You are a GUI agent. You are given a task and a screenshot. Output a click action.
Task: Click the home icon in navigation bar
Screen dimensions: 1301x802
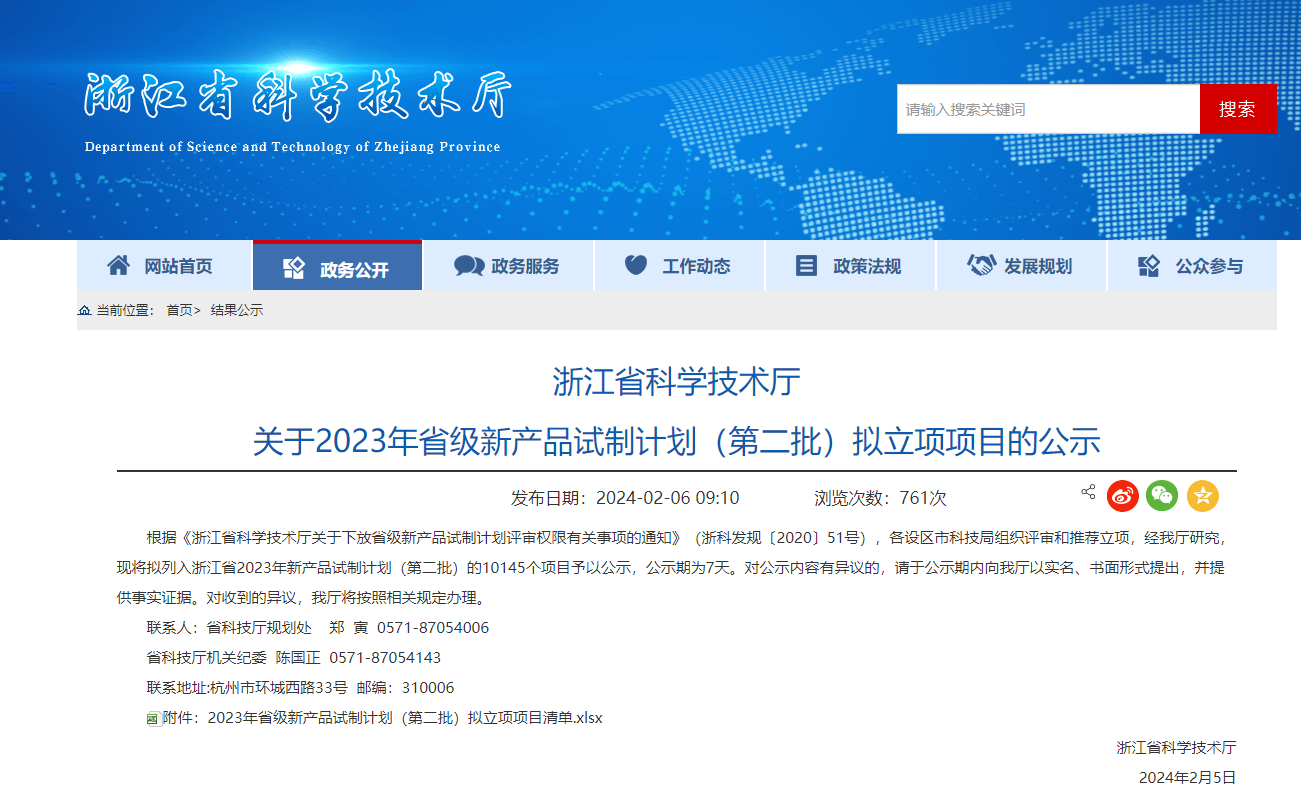tap(118, 266)
